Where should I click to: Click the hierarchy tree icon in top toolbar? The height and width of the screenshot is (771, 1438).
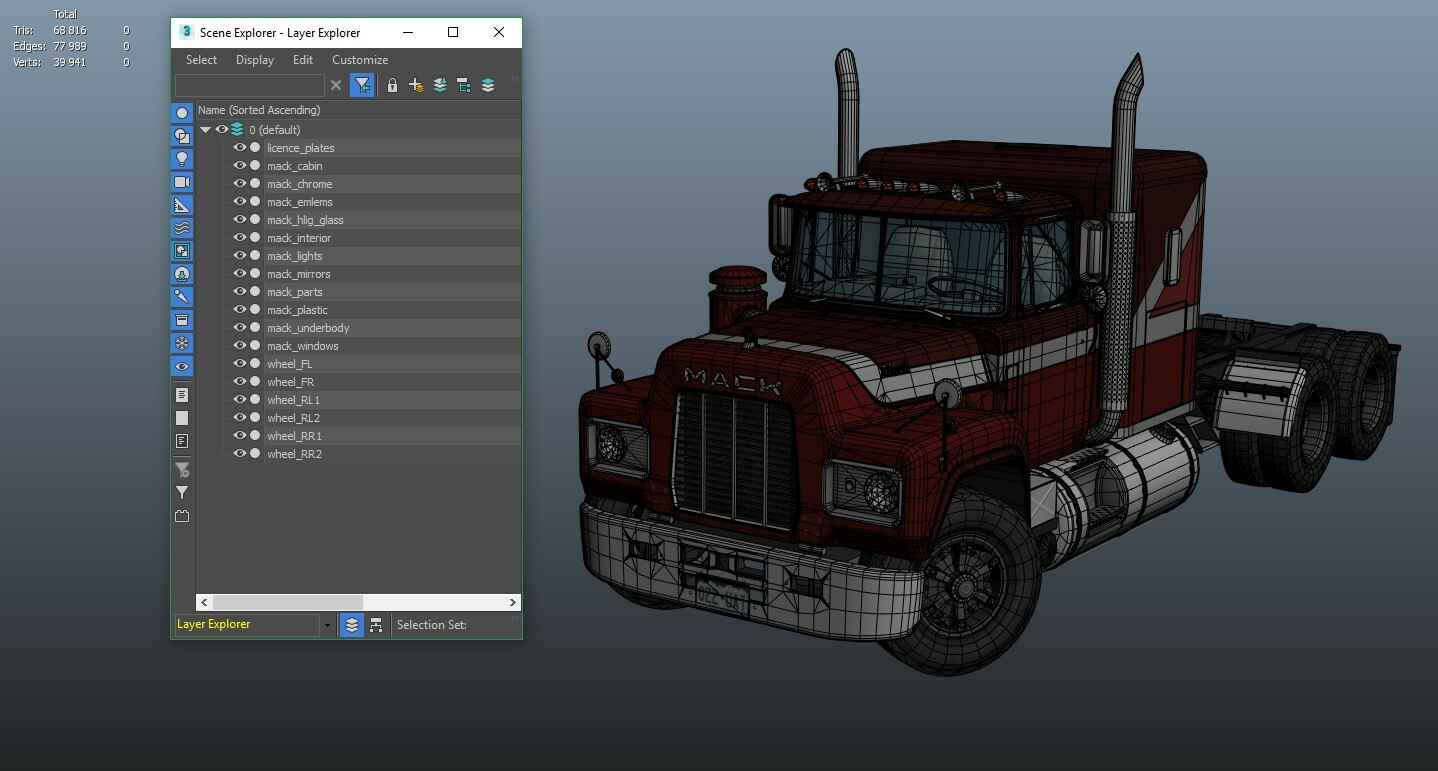click(x=464, y=86)
